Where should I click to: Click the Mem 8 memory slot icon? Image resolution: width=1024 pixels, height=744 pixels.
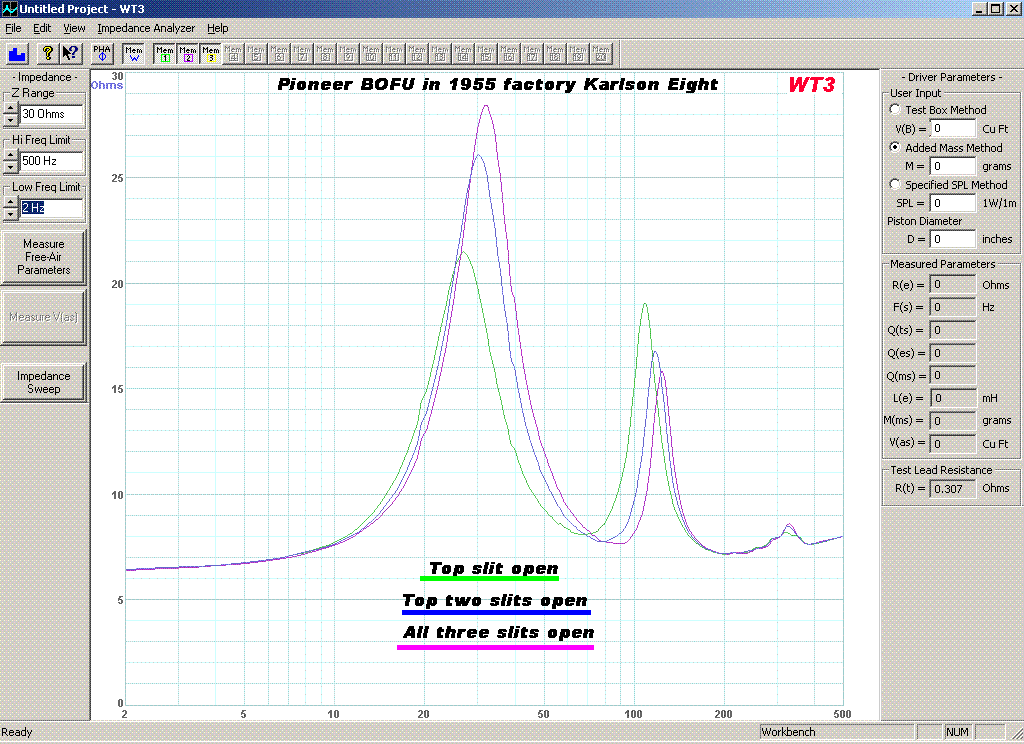tap(325, 54)
